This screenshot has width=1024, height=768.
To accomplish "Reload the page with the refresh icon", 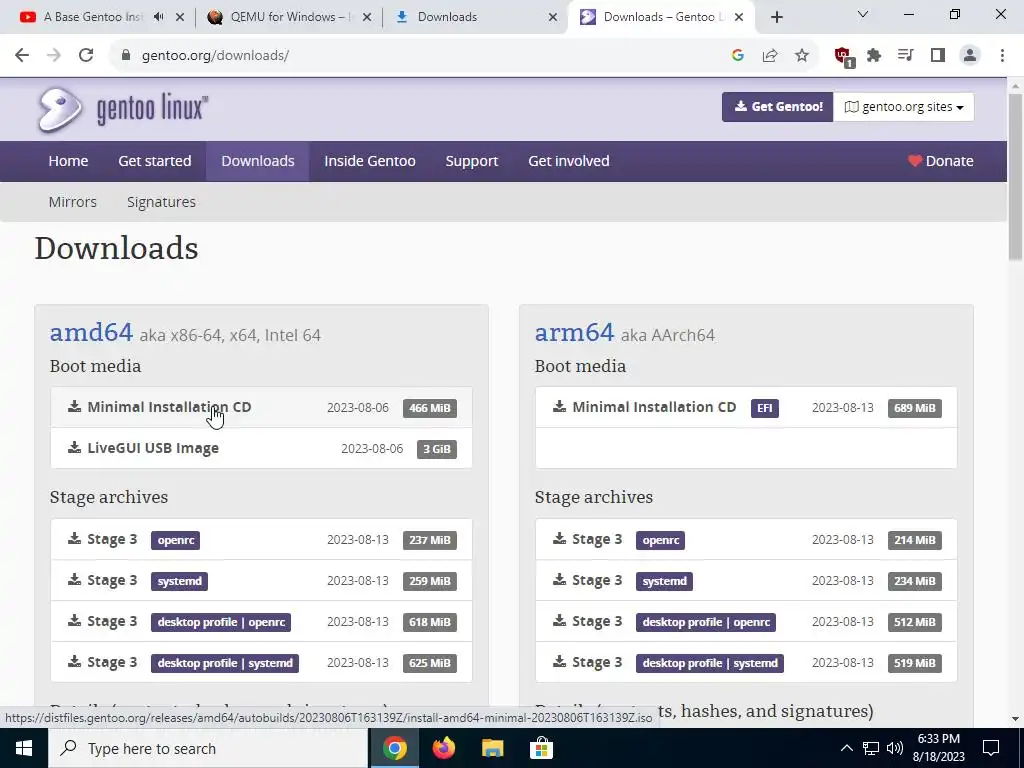I will pyautogui.click(x=86, y=56).
